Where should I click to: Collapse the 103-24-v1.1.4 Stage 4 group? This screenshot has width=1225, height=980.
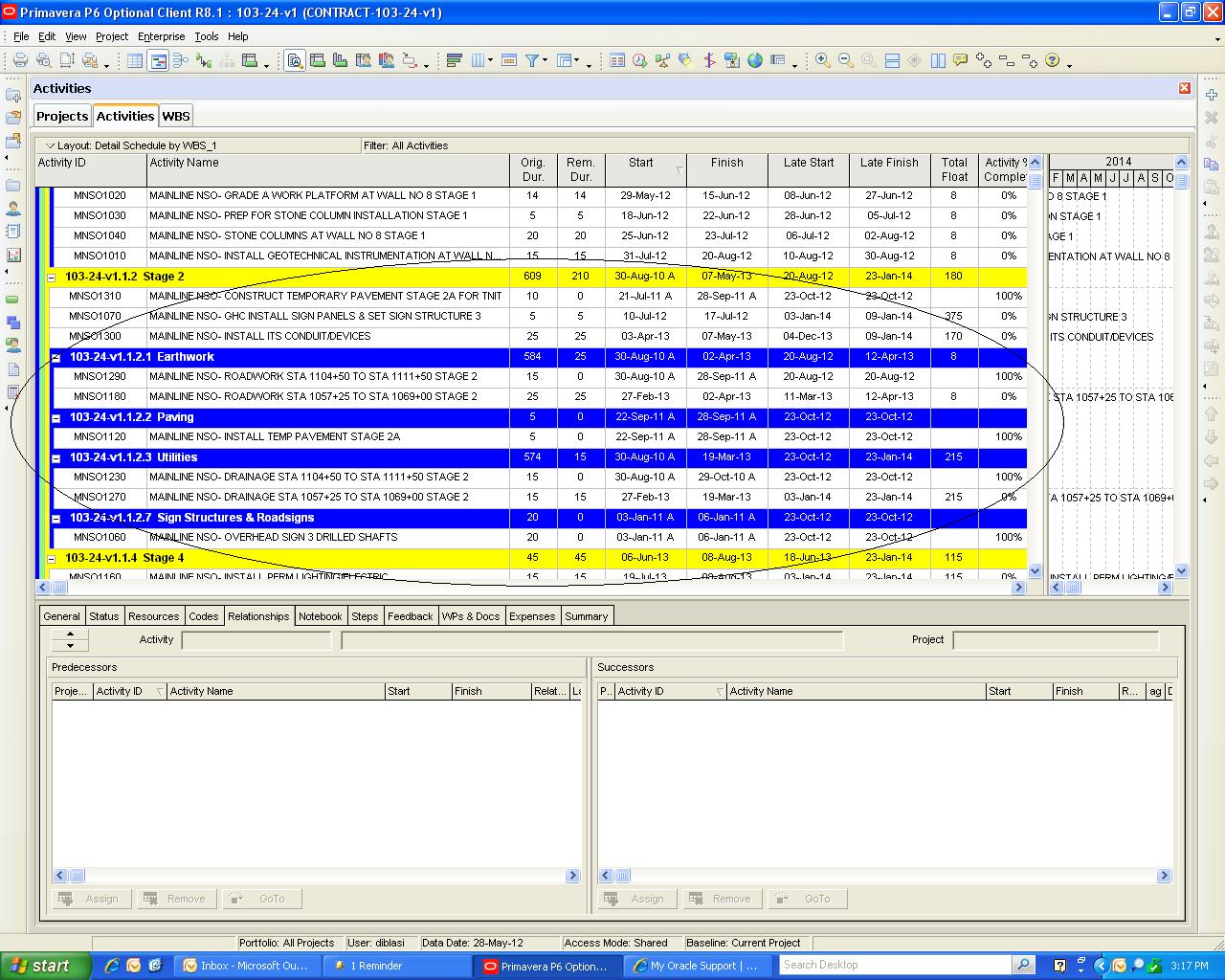(x=52, y=558)
